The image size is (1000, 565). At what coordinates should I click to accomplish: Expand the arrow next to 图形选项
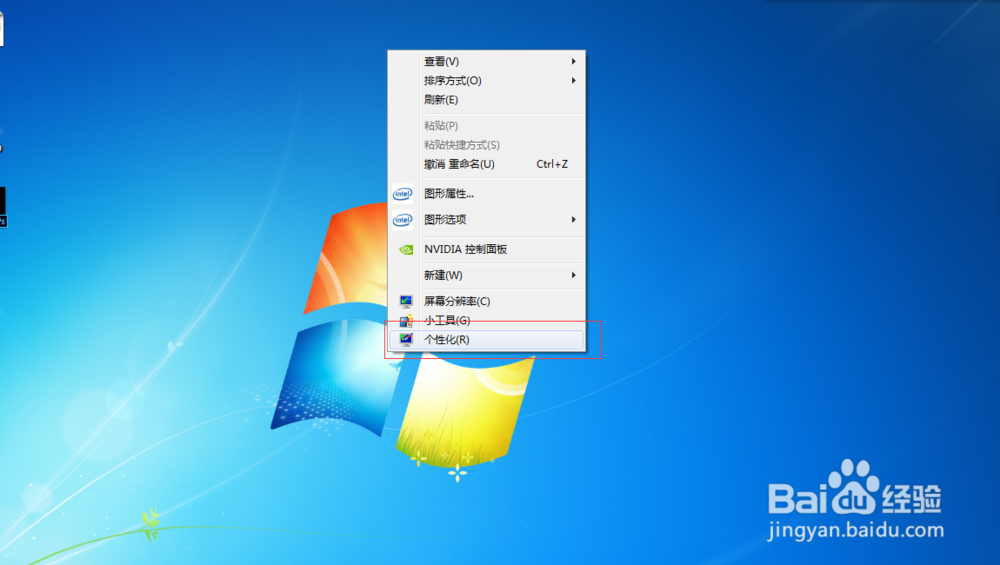pyautogui.click(x=573, y=219)
